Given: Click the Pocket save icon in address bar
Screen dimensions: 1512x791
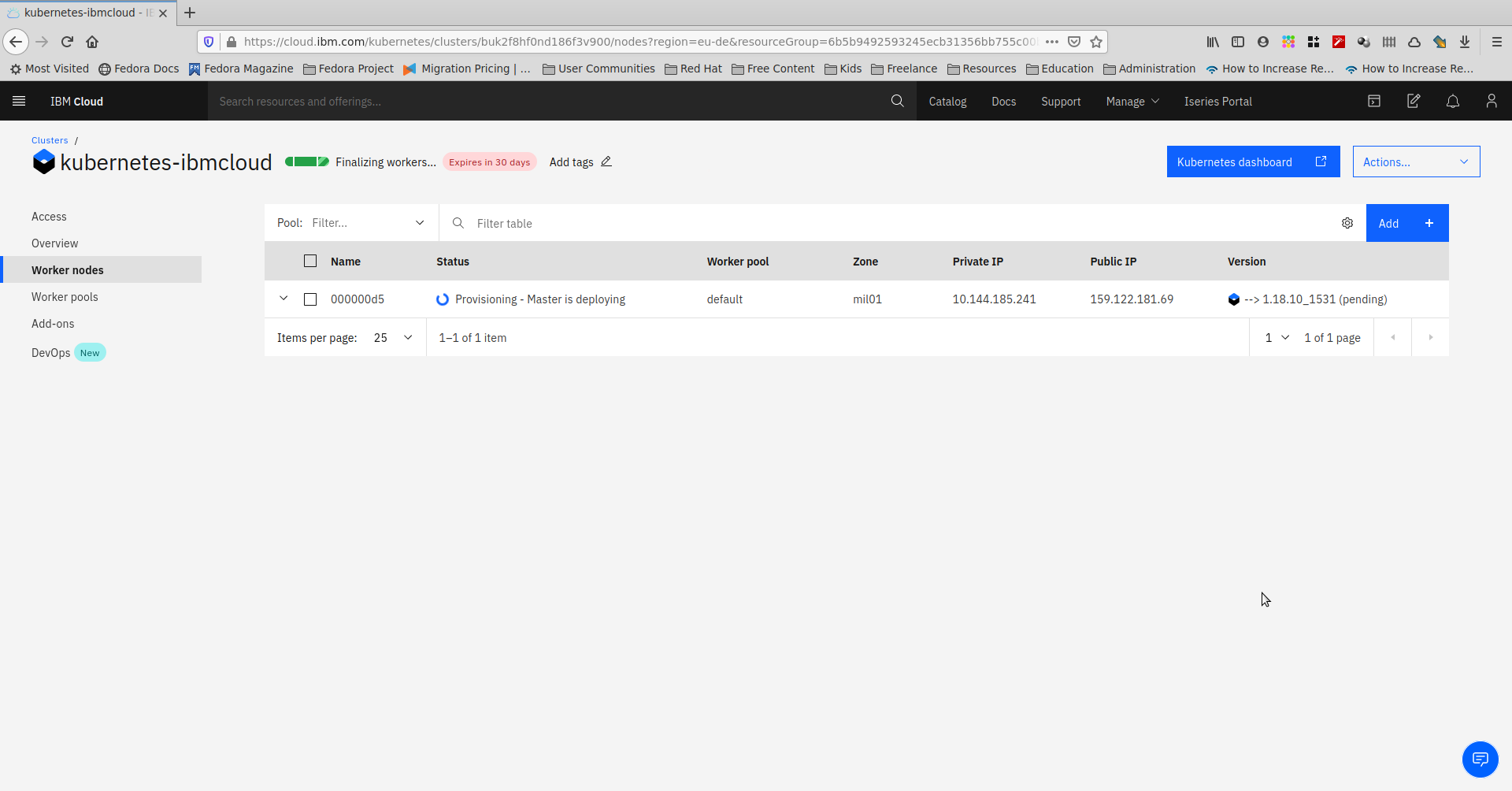Looking at the screenshot, I should pyautogui.click(x=1074, y=42).
